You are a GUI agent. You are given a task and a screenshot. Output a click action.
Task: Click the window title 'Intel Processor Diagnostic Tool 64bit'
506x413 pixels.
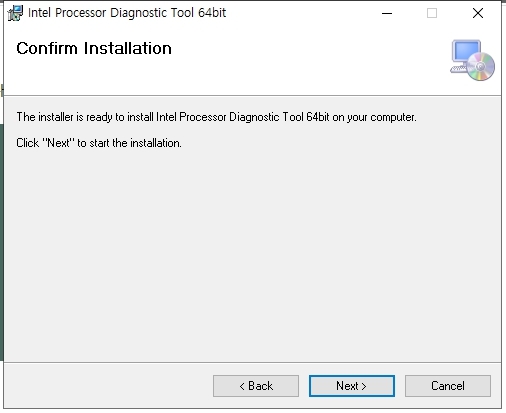(127, 13)
